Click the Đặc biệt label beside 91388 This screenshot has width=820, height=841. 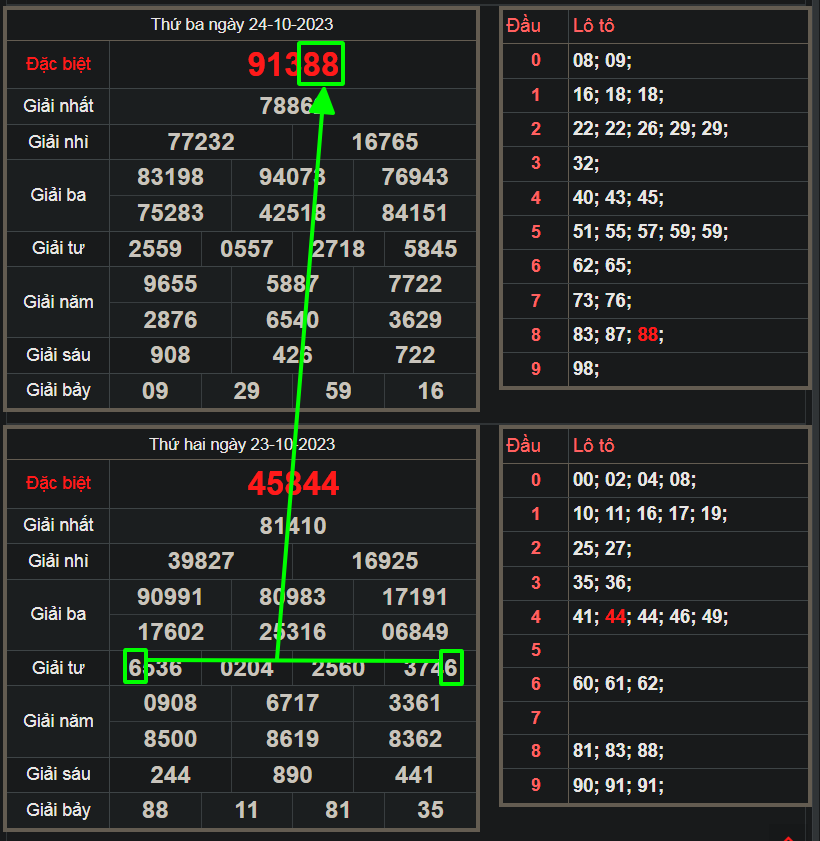[58, 64]
